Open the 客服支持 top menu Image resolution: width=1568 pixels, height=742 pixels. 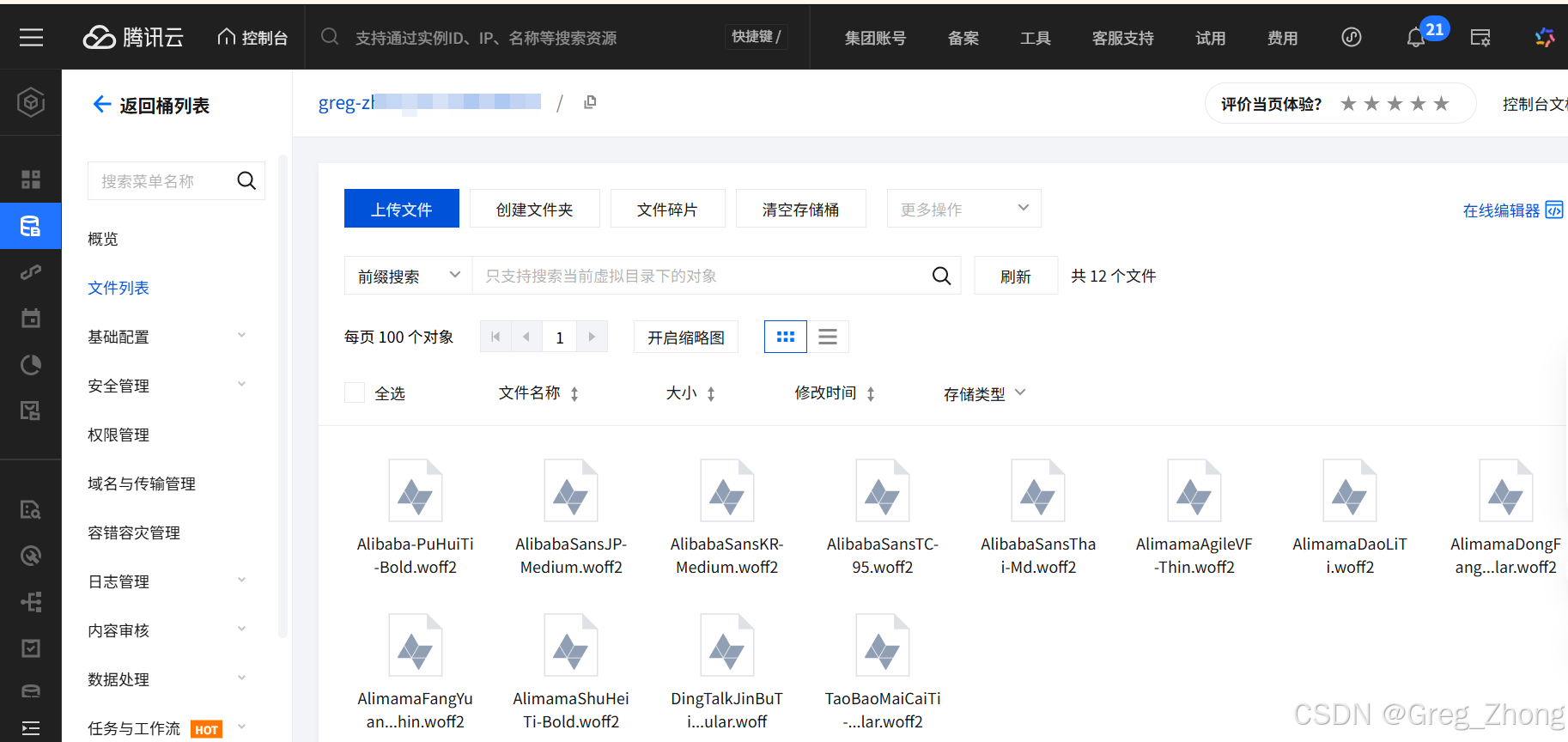(1123, 38)
